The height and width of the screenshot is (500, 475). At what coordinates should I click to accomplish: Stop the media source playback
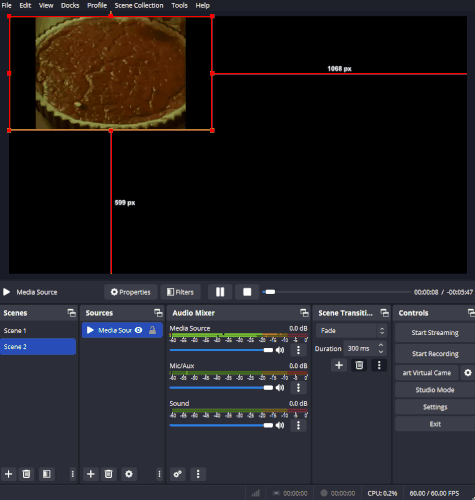tap(247, 292)
